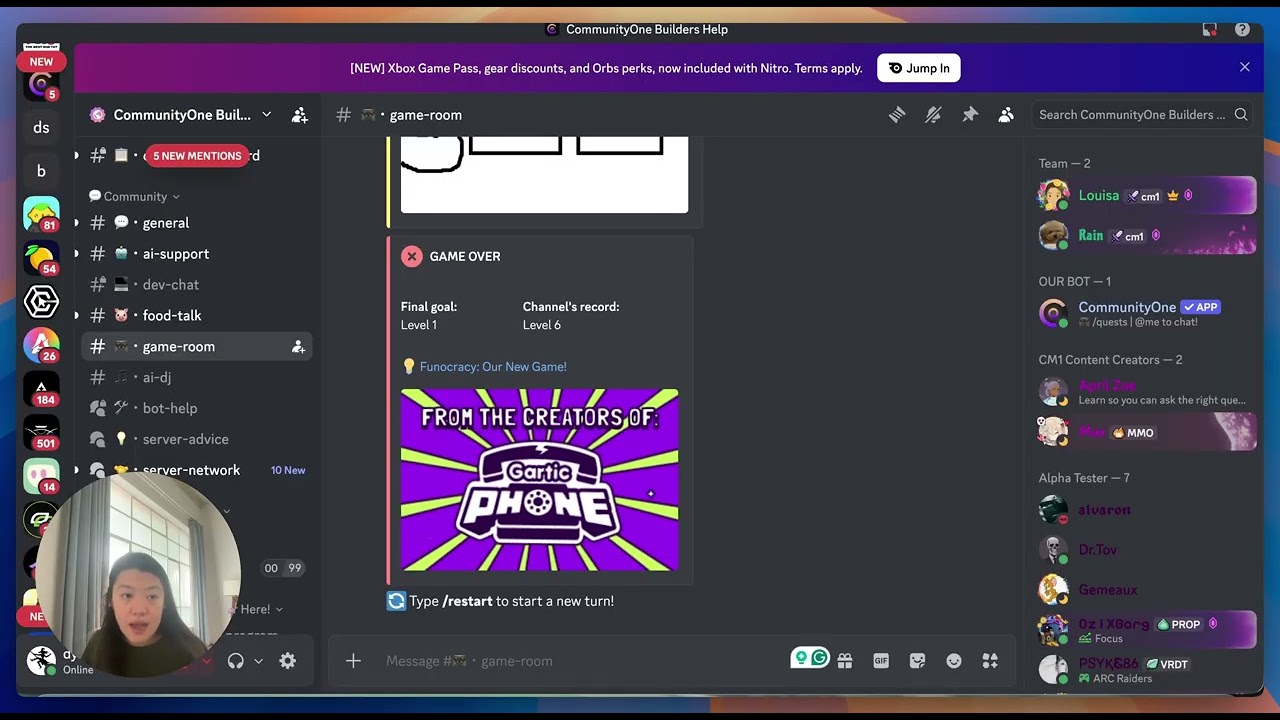
Task: Create invite for game-room channel
Action: [298, 347]
